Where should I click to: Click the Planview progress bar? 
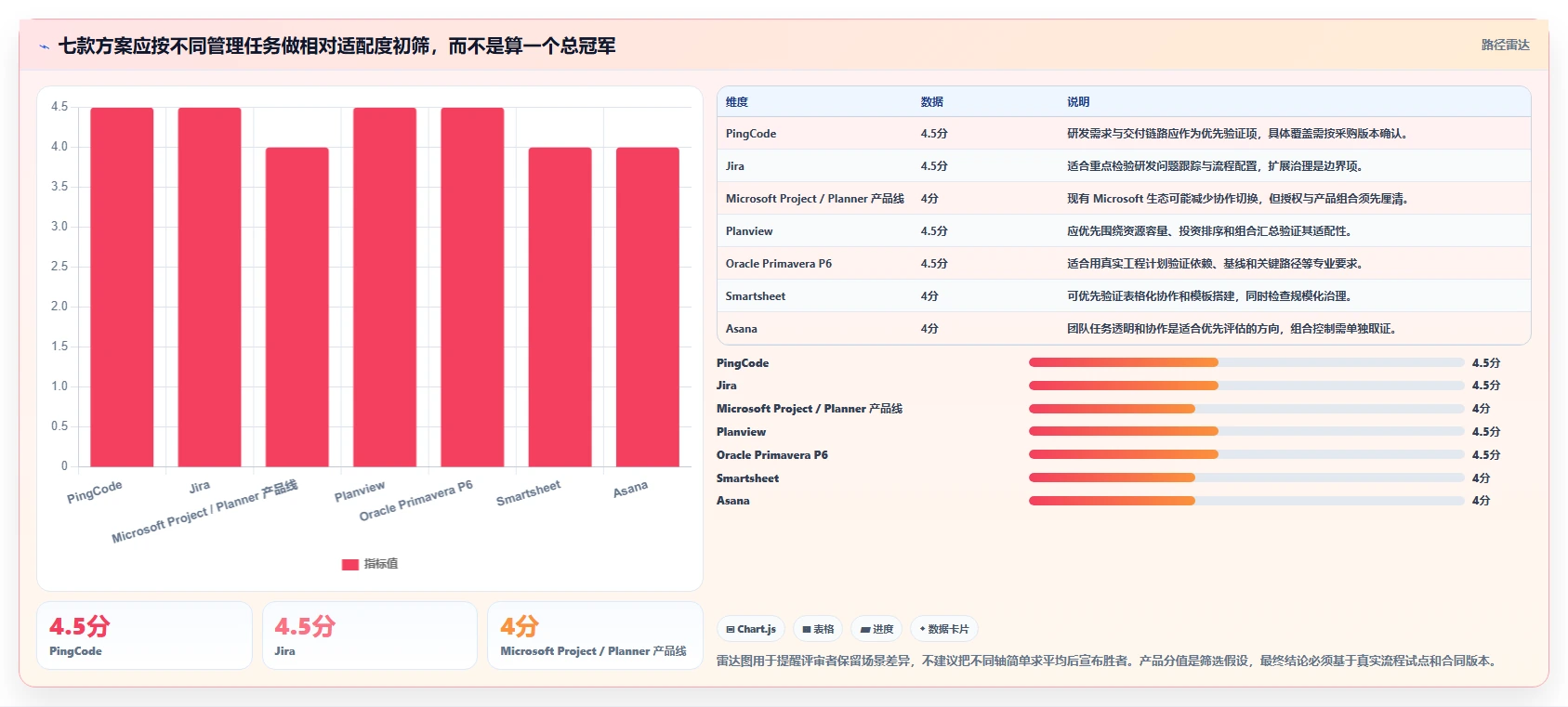[1246, 431]
